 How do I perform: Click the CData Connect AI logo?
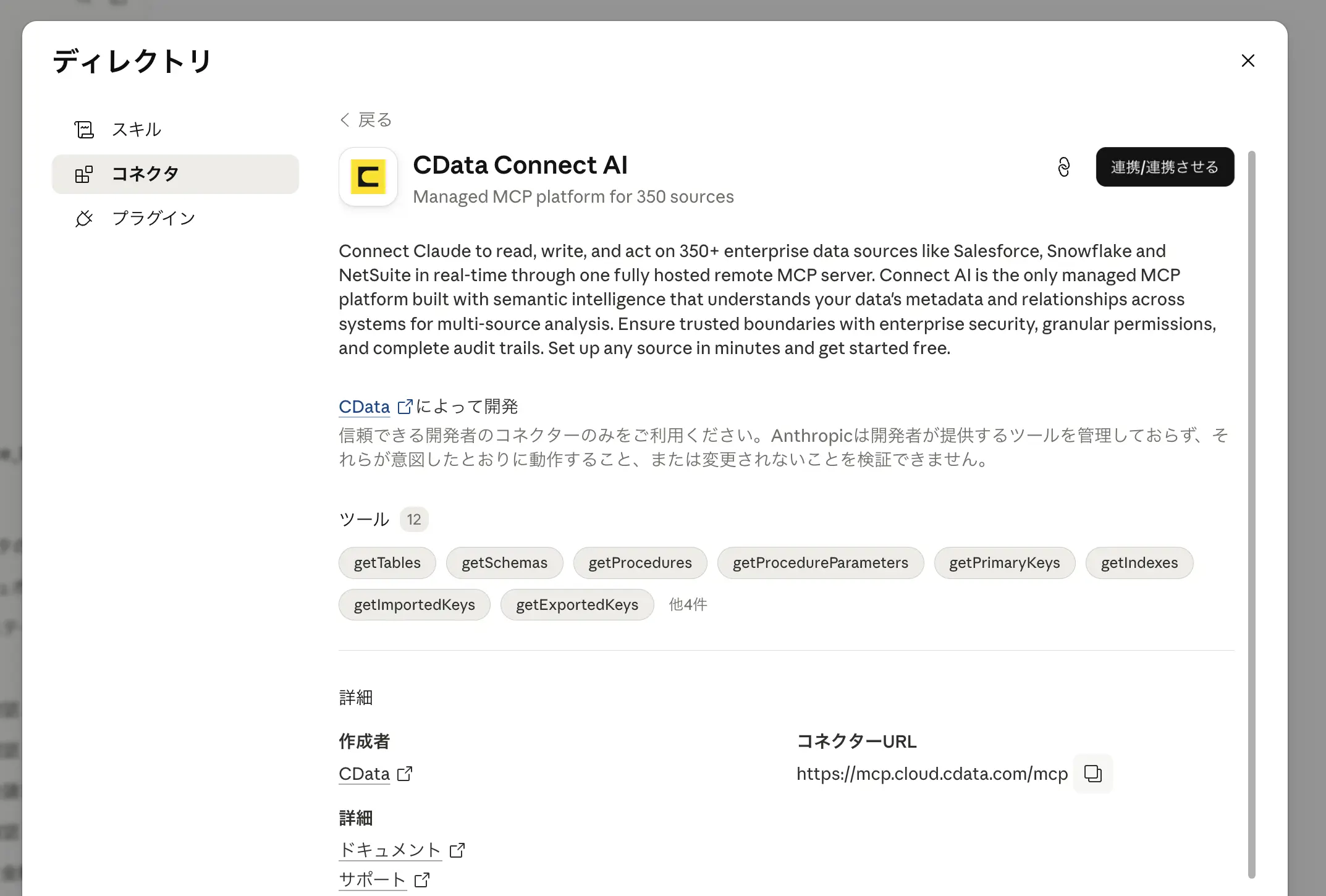coord(368,177)
